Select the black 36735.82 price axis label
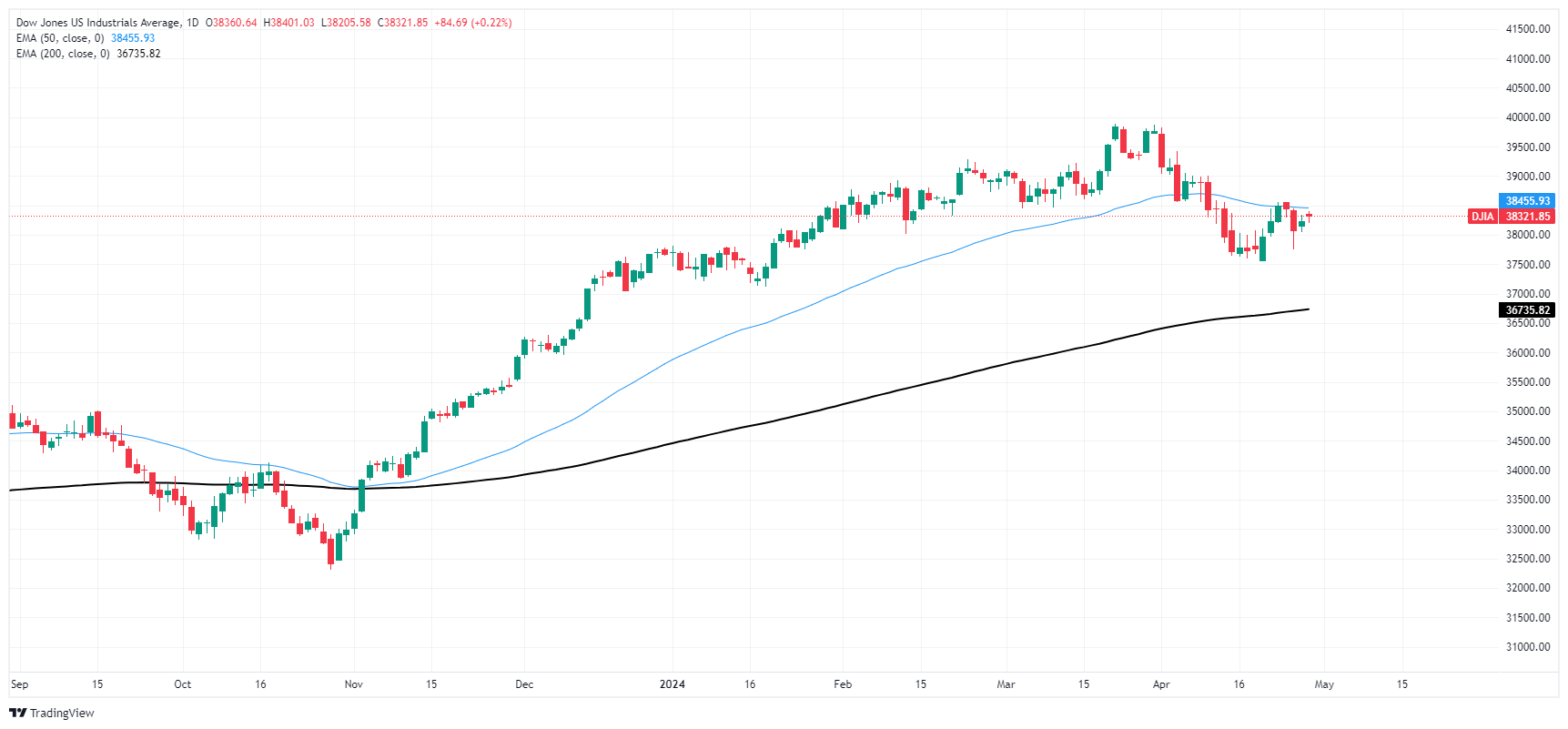The height and width of the screenshot is (729, 1568). coord(1526,310)
